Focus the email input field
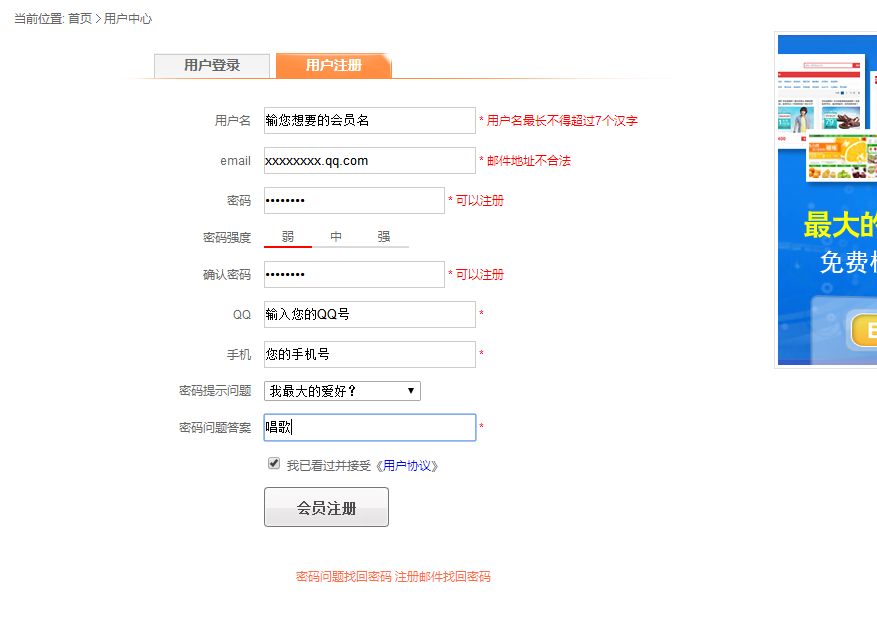The image size is (877, 617). coord(370,161)
